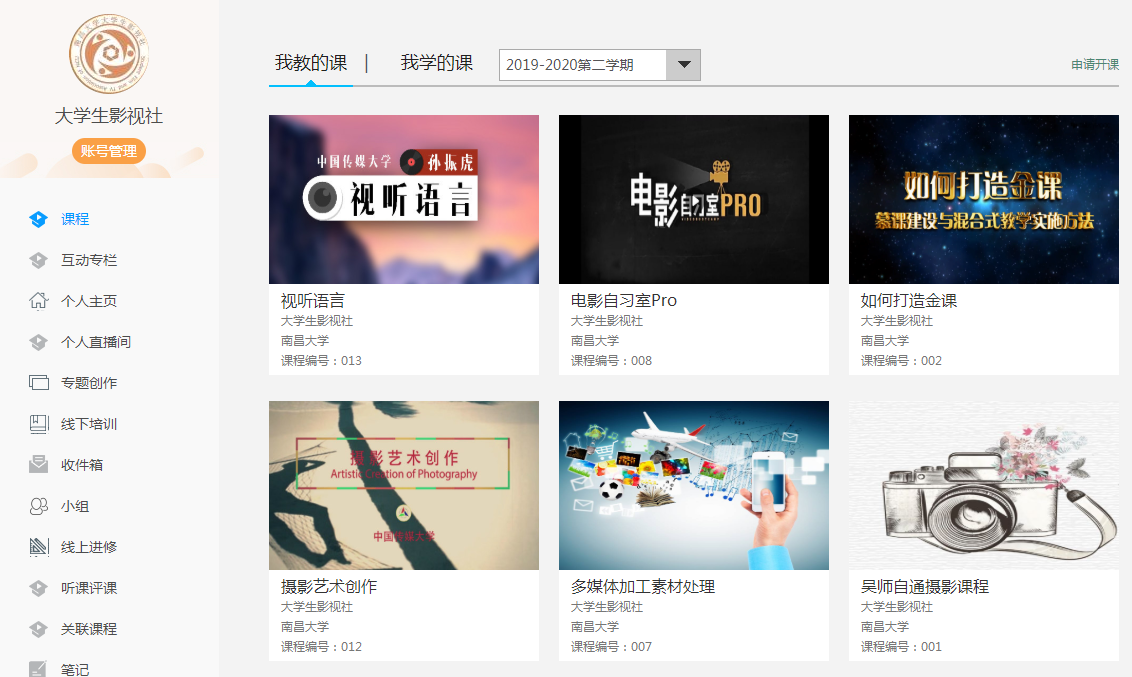
Task: Open 线下培训 book icon
Action: pos(39,424)
